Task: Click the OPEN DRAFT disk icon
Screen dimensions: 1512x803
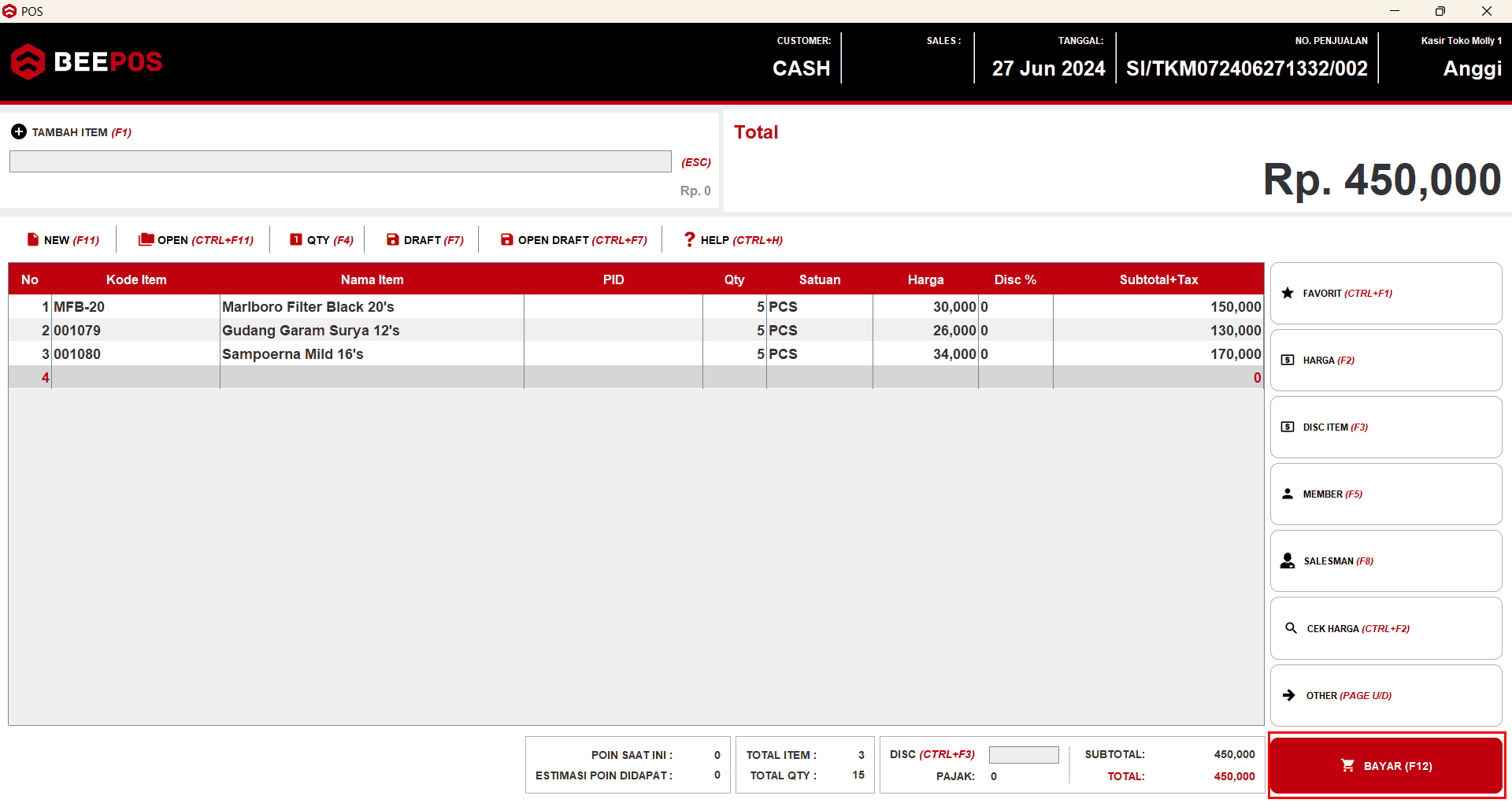Action: (507, 239)
